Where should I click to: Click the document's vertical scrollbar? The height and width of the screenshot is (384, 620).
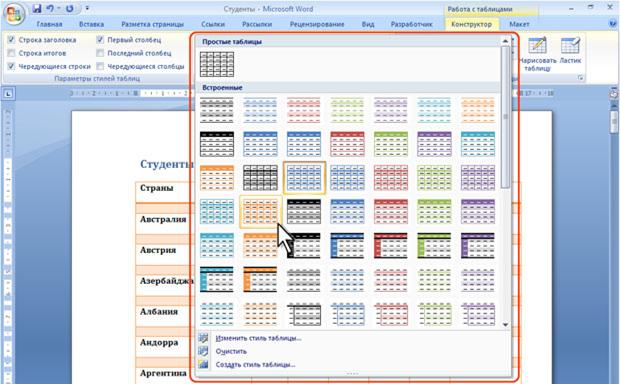pyautogui.click(x=614, y=123)
